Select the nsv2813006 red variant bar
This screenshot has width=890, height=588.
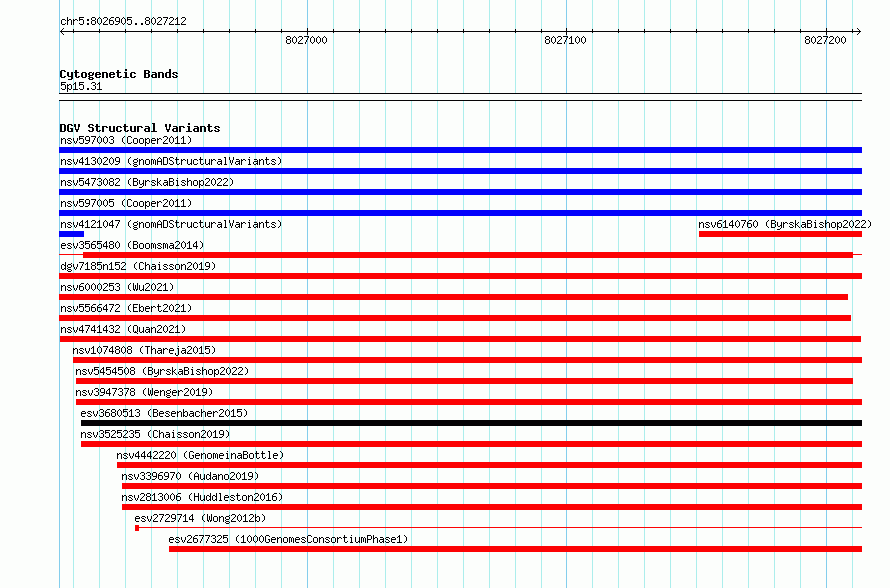(492, 507)
